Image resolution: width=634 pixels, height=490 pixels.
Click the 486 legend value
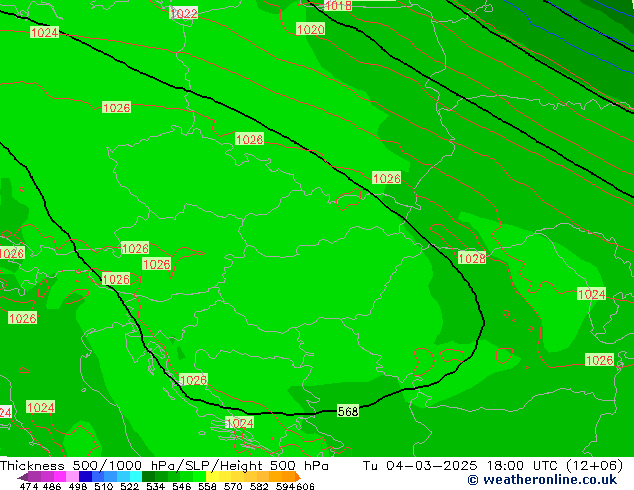coord(52,486)
